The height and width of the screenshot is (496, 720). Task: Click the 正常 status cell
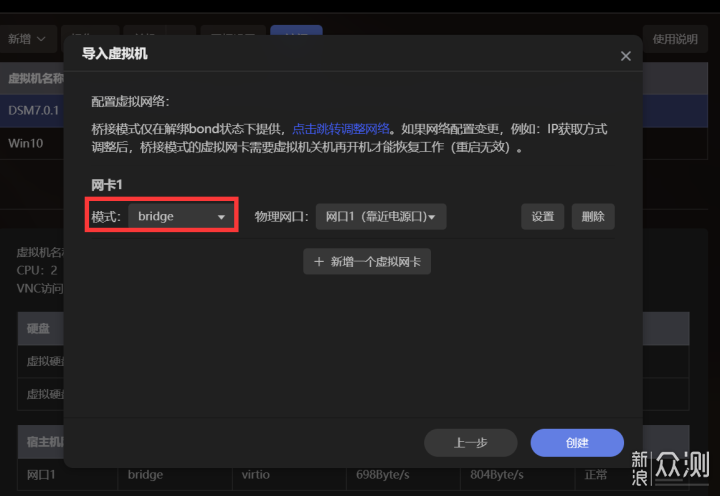coord(596,475)
